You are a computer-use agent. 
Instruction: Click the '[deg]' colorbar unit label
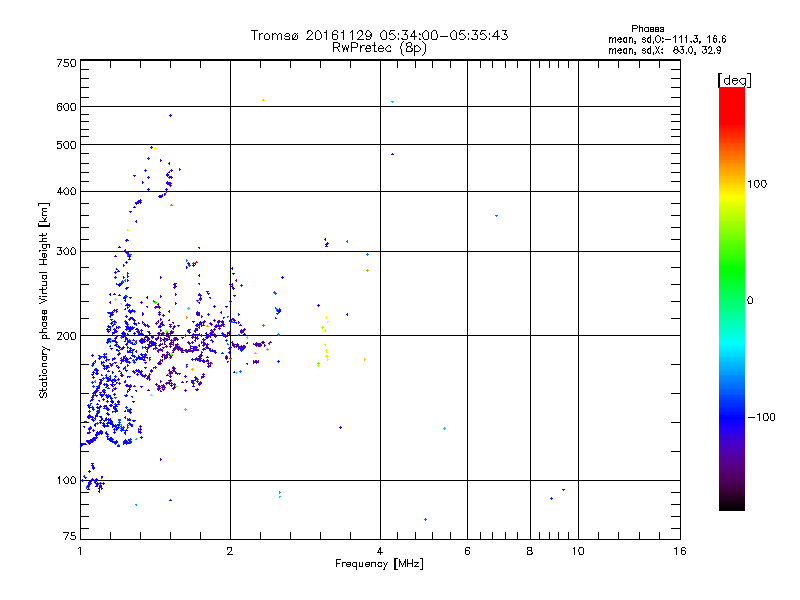(x=734, y=80)
